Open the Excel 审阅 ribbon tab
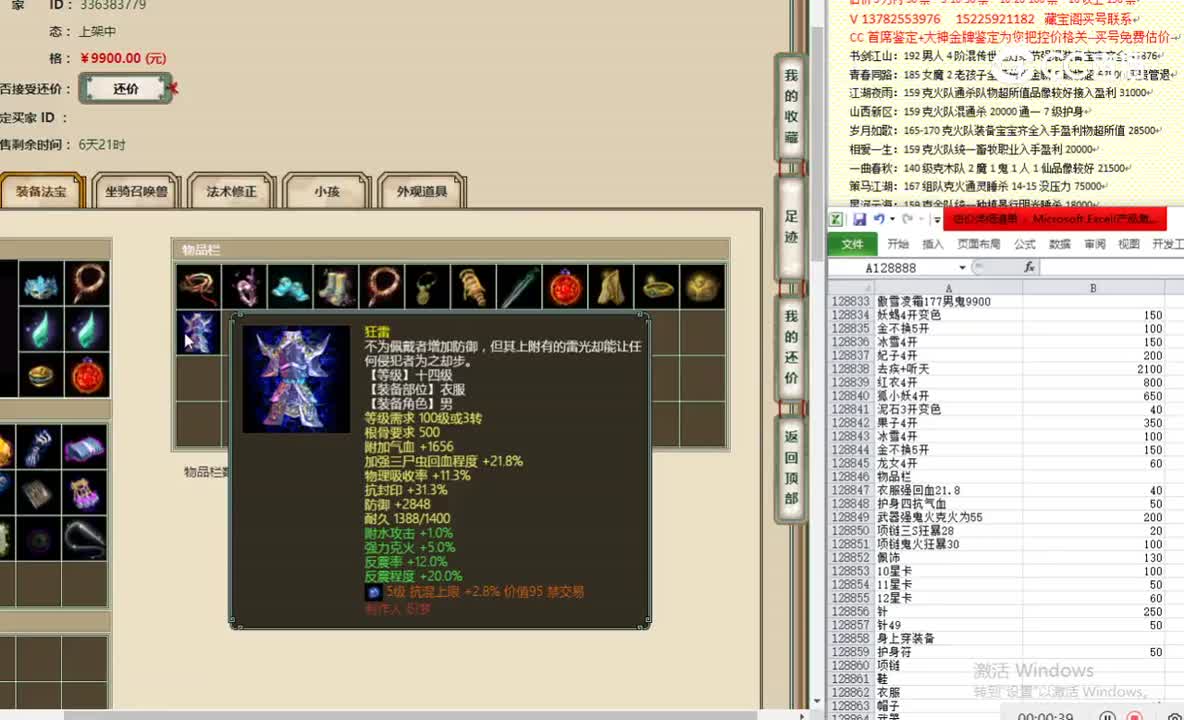Viewport: 1184px width, 720px height. click(1095, 245)
